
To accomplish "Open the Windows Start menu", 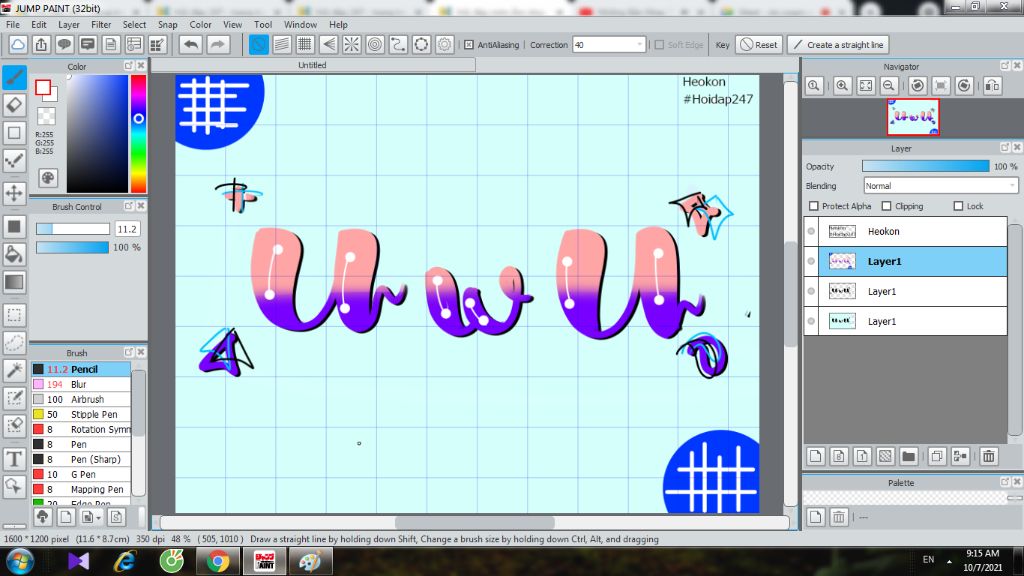I will (x=19, y=561).
